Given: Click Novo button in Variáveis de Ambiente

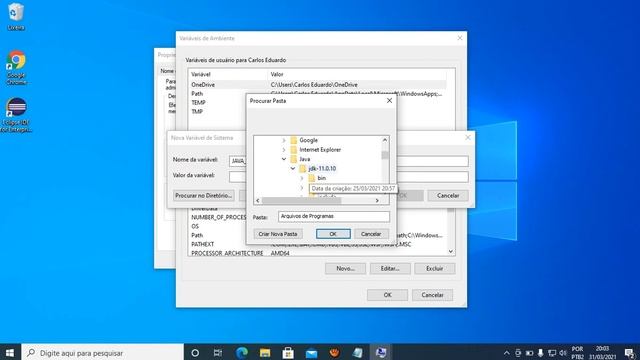Looking at the screenshot, I should [345, 269].
